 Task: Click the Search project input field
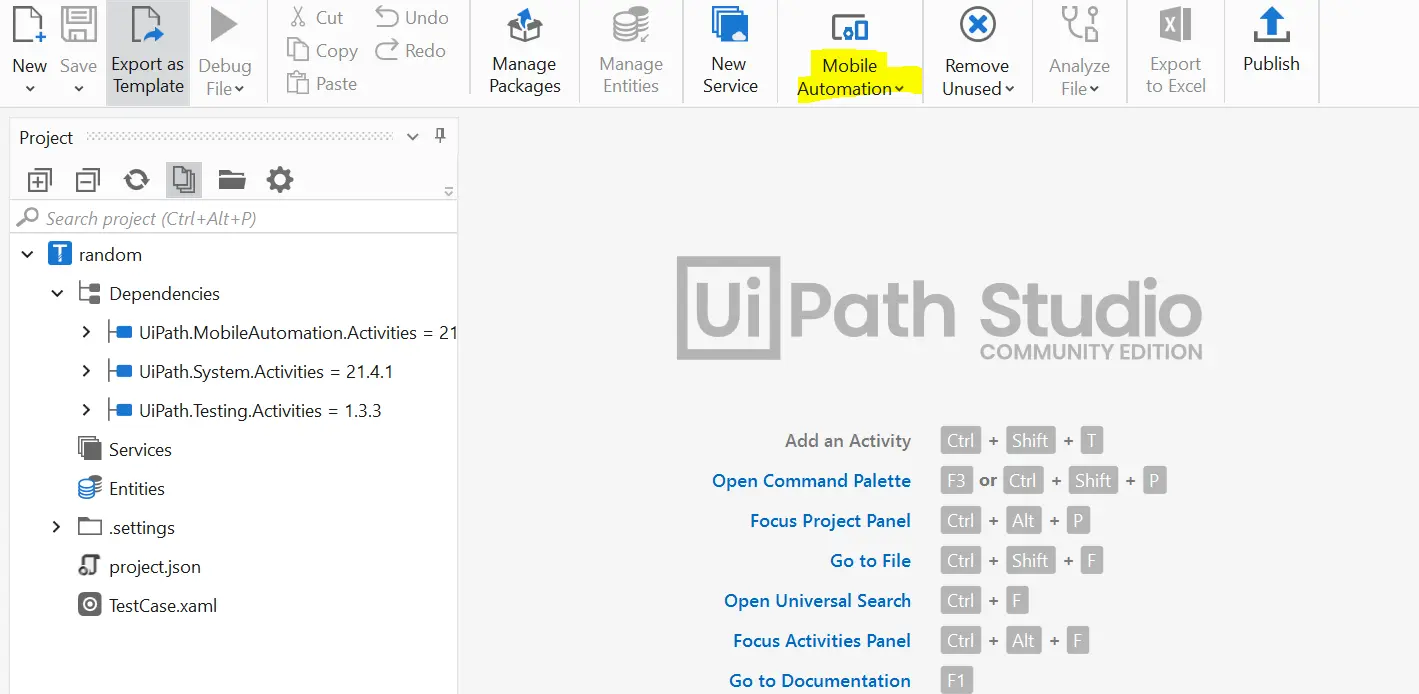[x=240, y=218]
